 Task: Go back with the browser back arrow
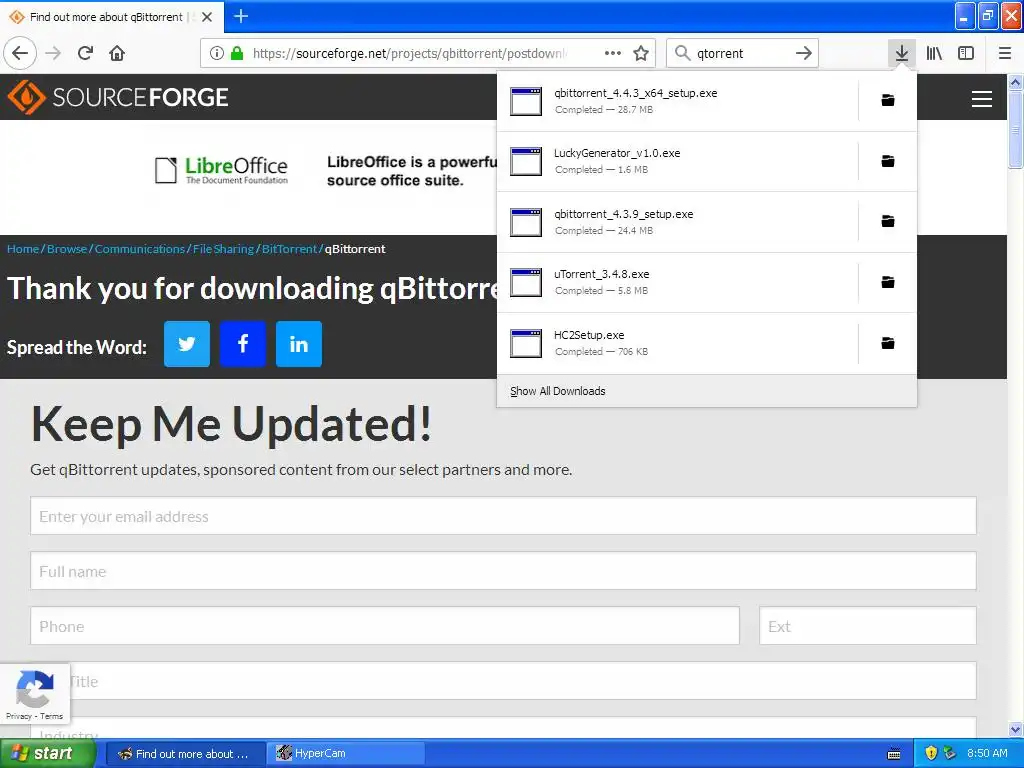[20, 53]
